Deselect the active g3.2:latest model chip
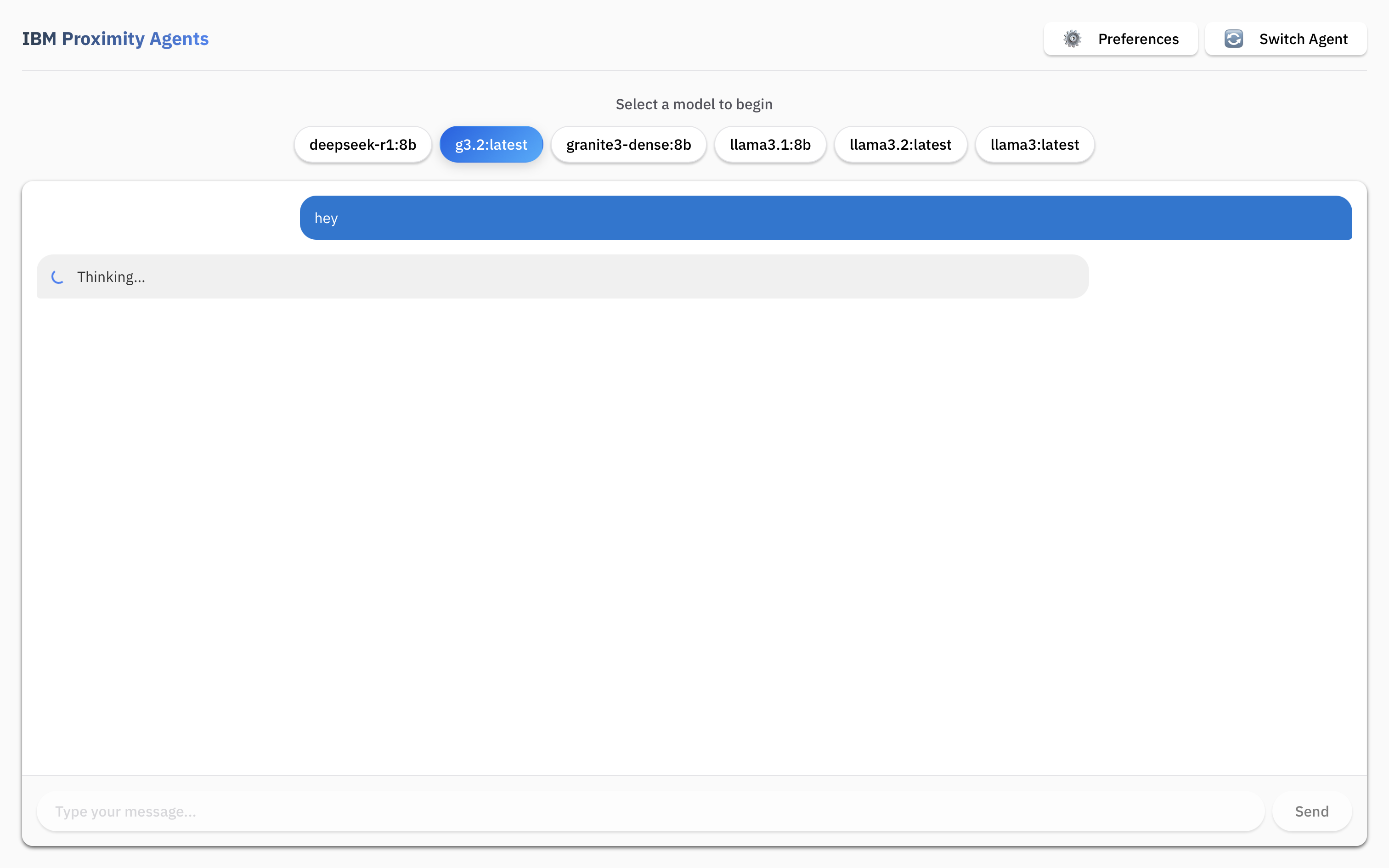This screenshot has width=1389, height=868. point(491,144)
